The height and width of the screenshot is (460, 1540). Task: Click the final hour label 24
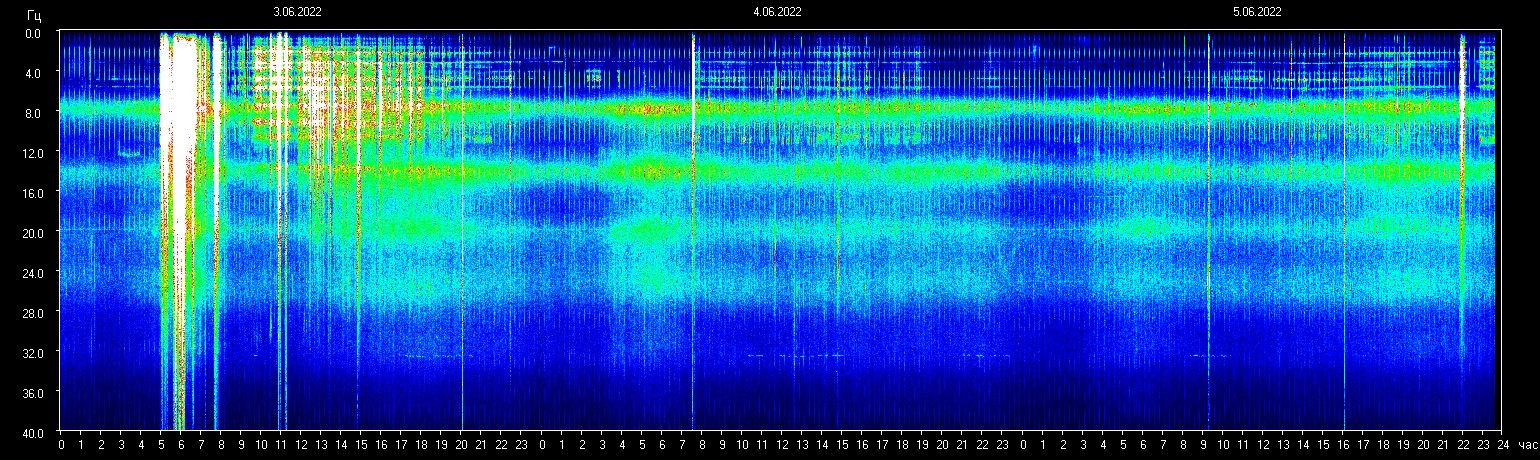(1501, 444)
